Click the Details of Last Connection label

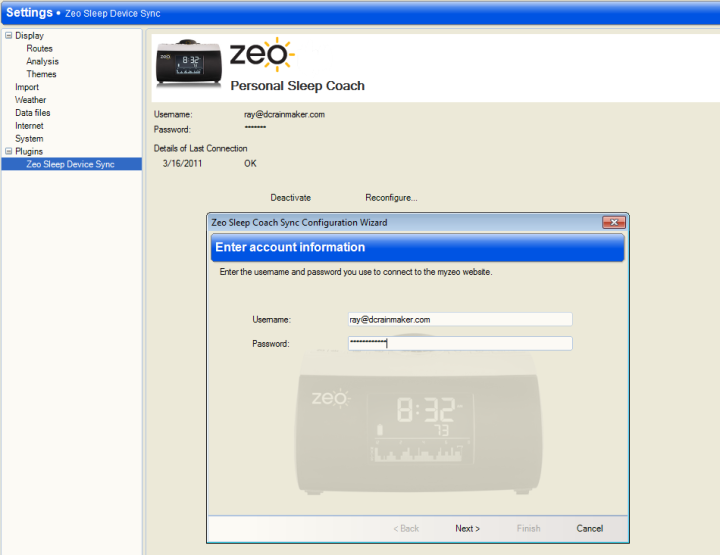pyautogui.click(x=200, y=148)
